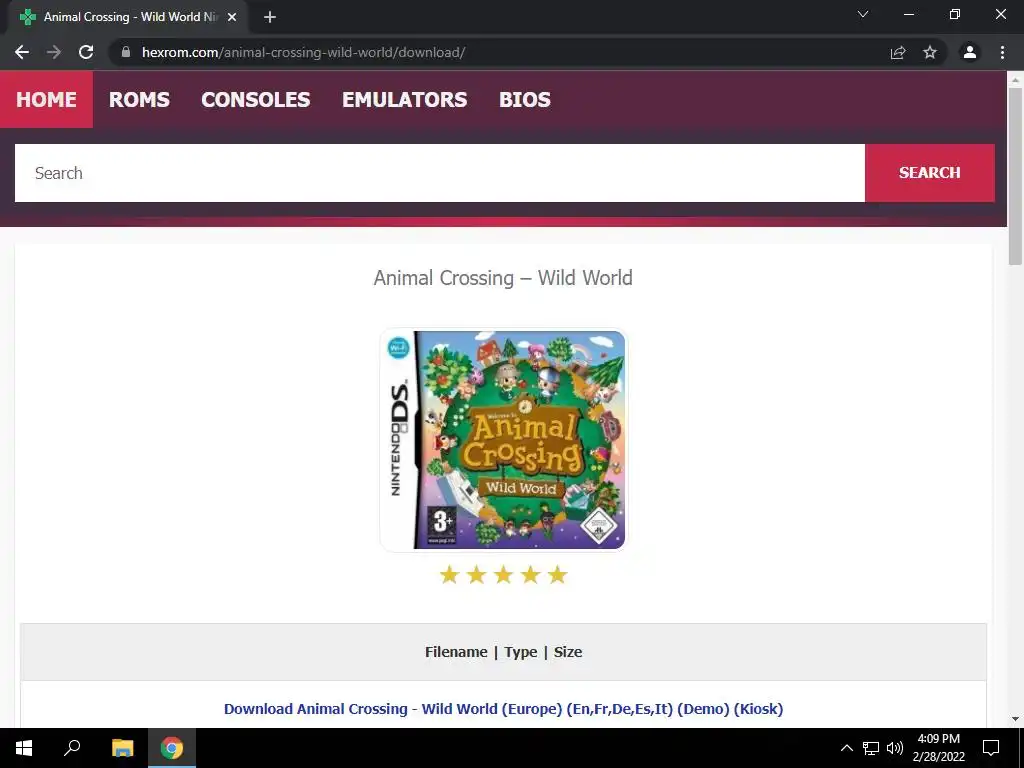
Task: Click scrollbar up arrow
Action: 1015,80
